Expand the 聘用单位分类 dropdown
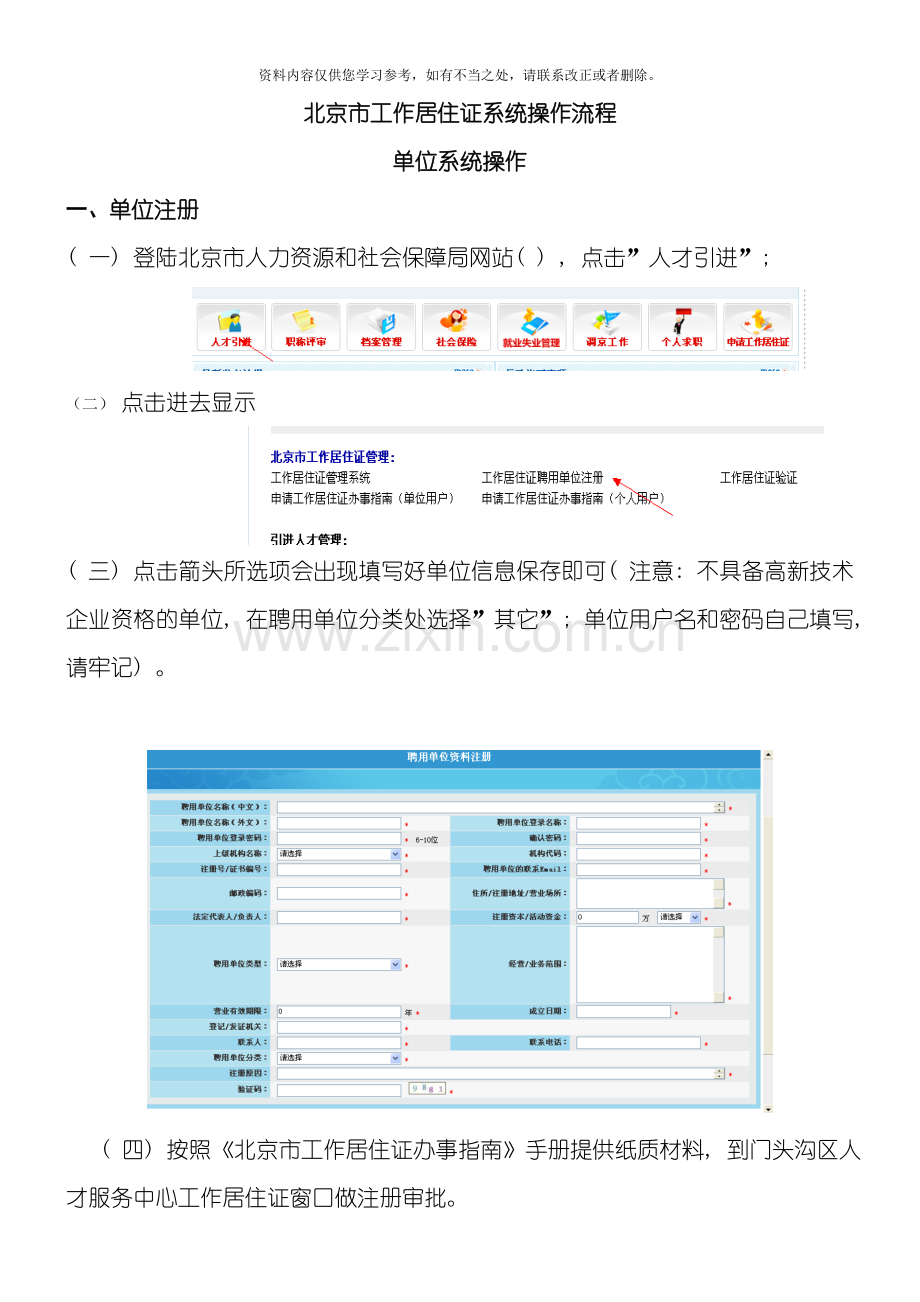This screenshot has width=920, height=1302. click(339, 1057)
